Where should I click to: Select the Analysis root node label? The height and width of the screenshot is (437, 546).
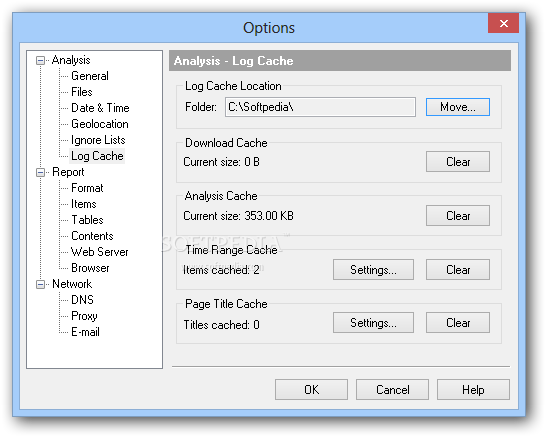tap(71, 60)
